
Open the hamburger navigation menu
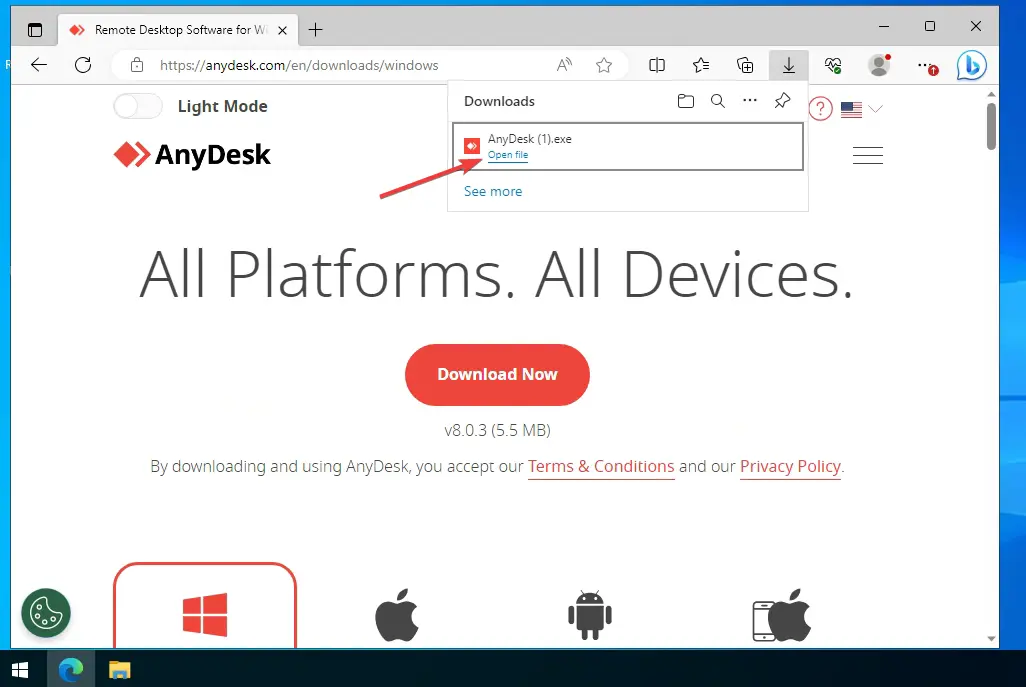pos(868,155)
